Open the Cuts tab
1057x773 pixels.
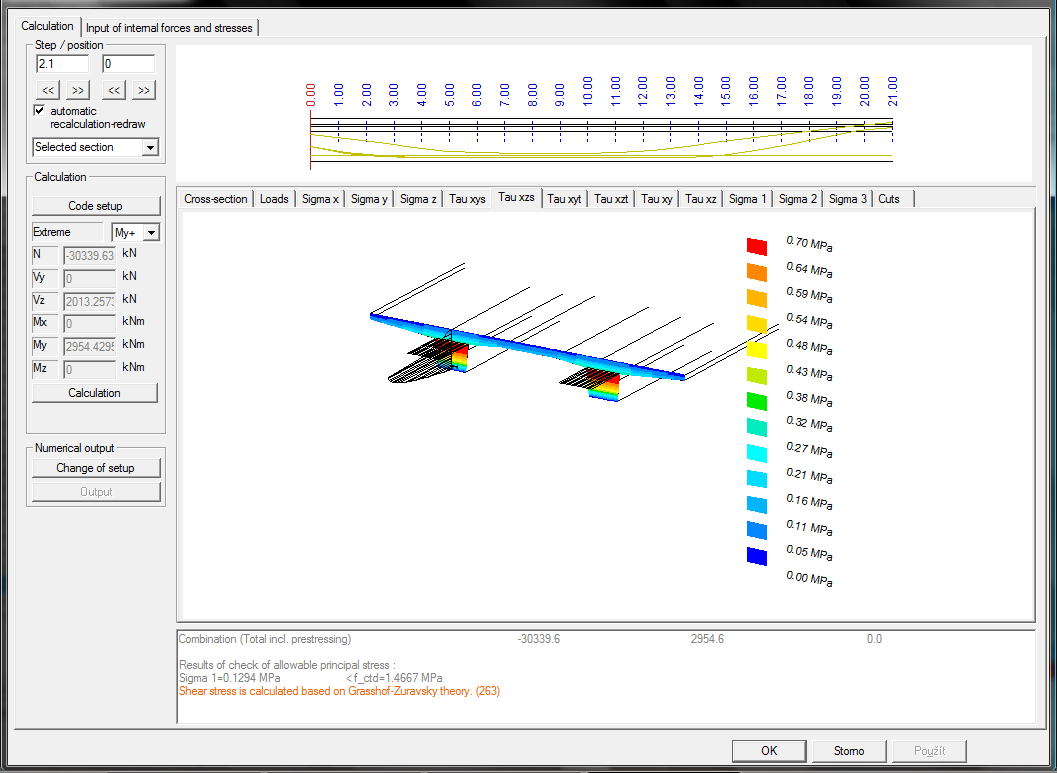pos(889,199)
